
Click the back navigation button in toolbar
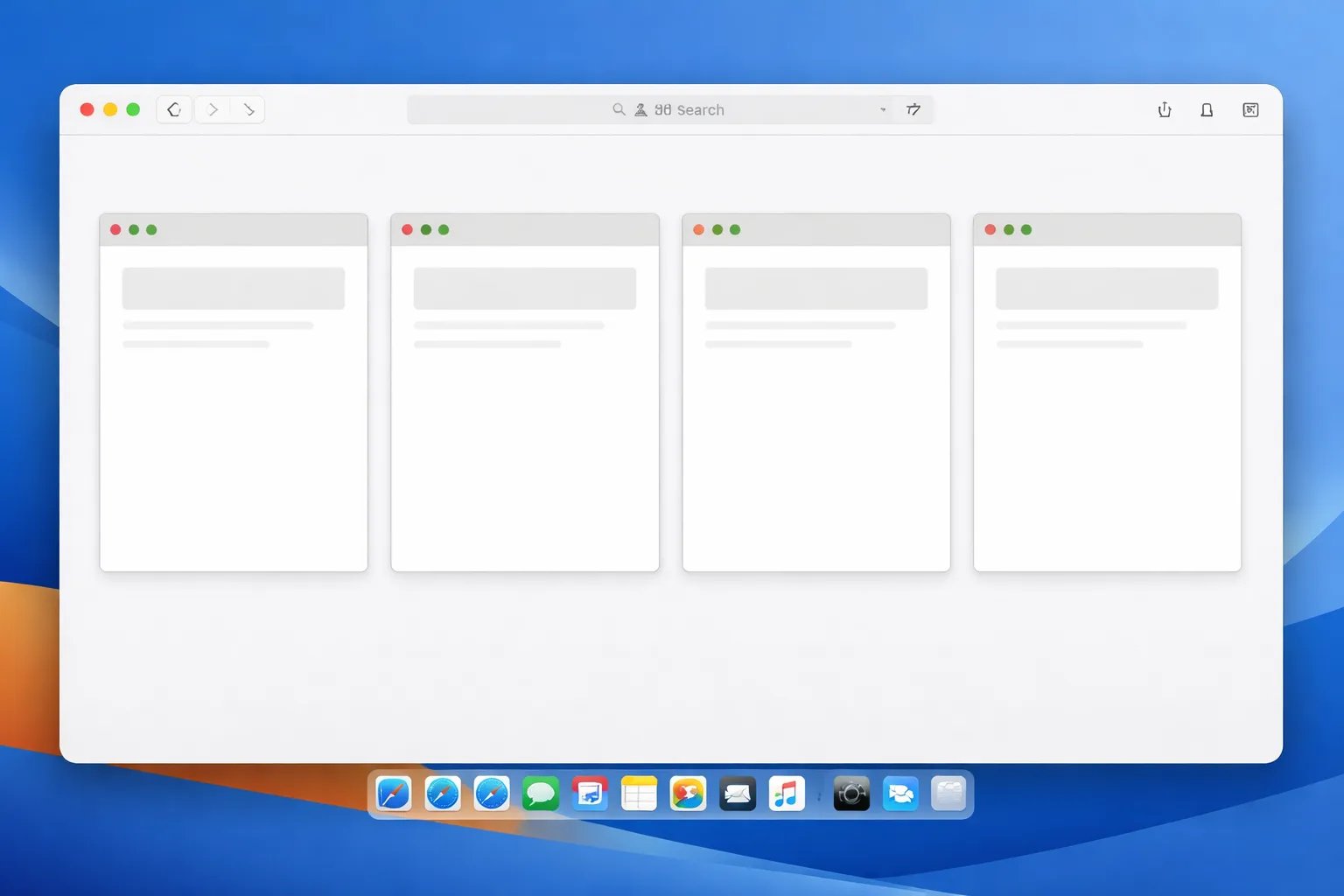coord(174,109)
